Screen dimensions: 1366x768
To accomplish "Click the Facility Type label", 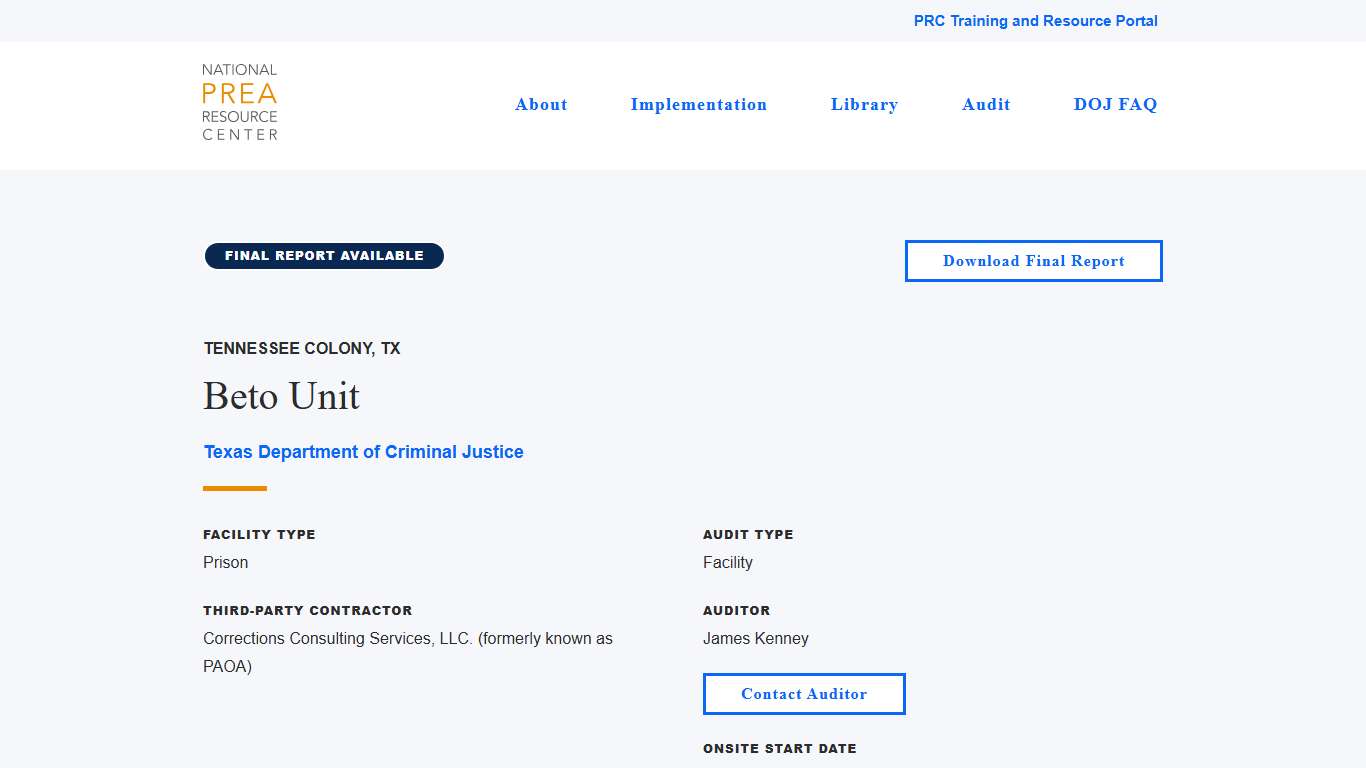I will click(x=259, y=535).
